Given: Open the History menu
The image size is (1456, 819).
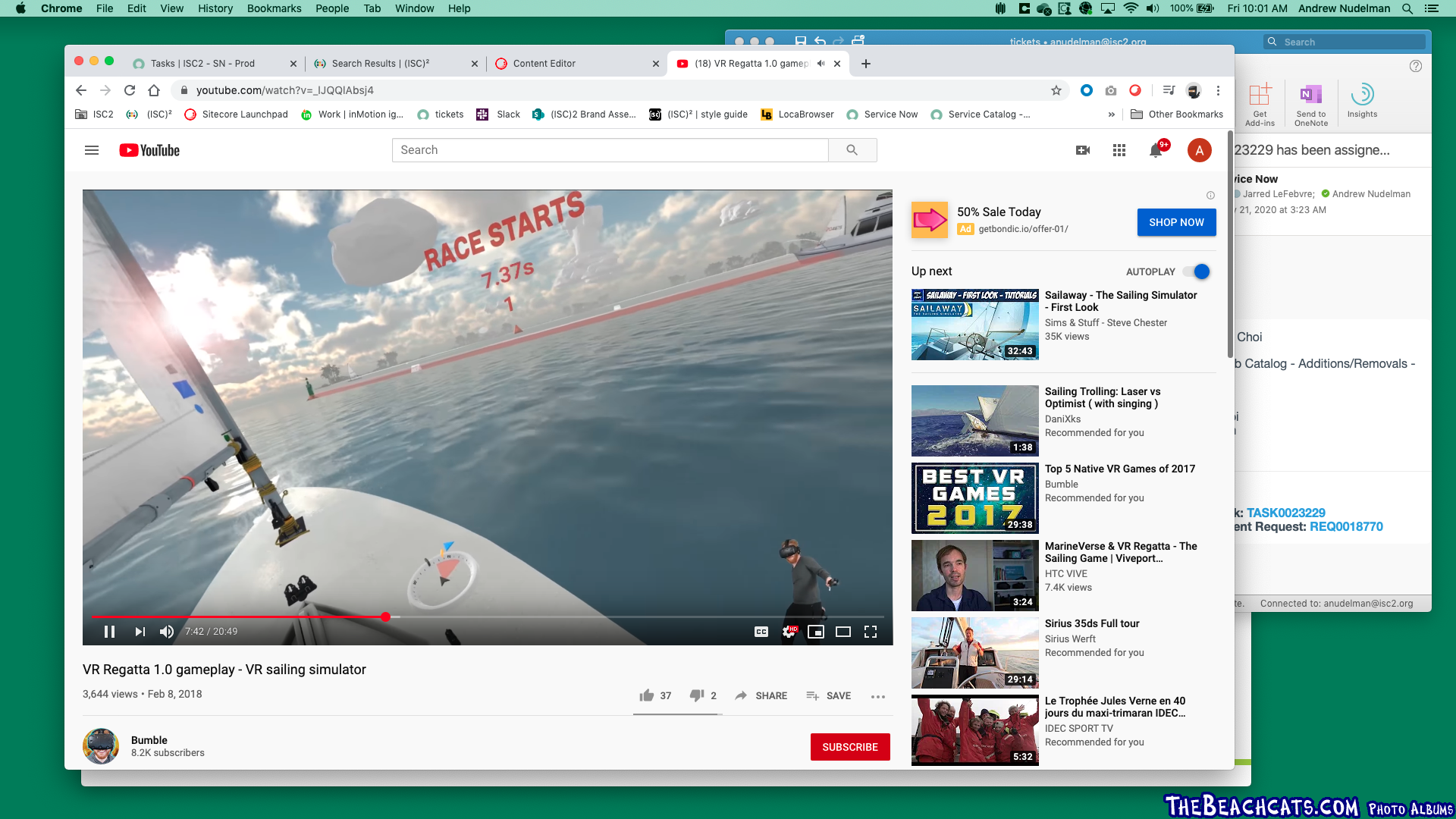Looking at the screenshot, I should click(215, 8).
